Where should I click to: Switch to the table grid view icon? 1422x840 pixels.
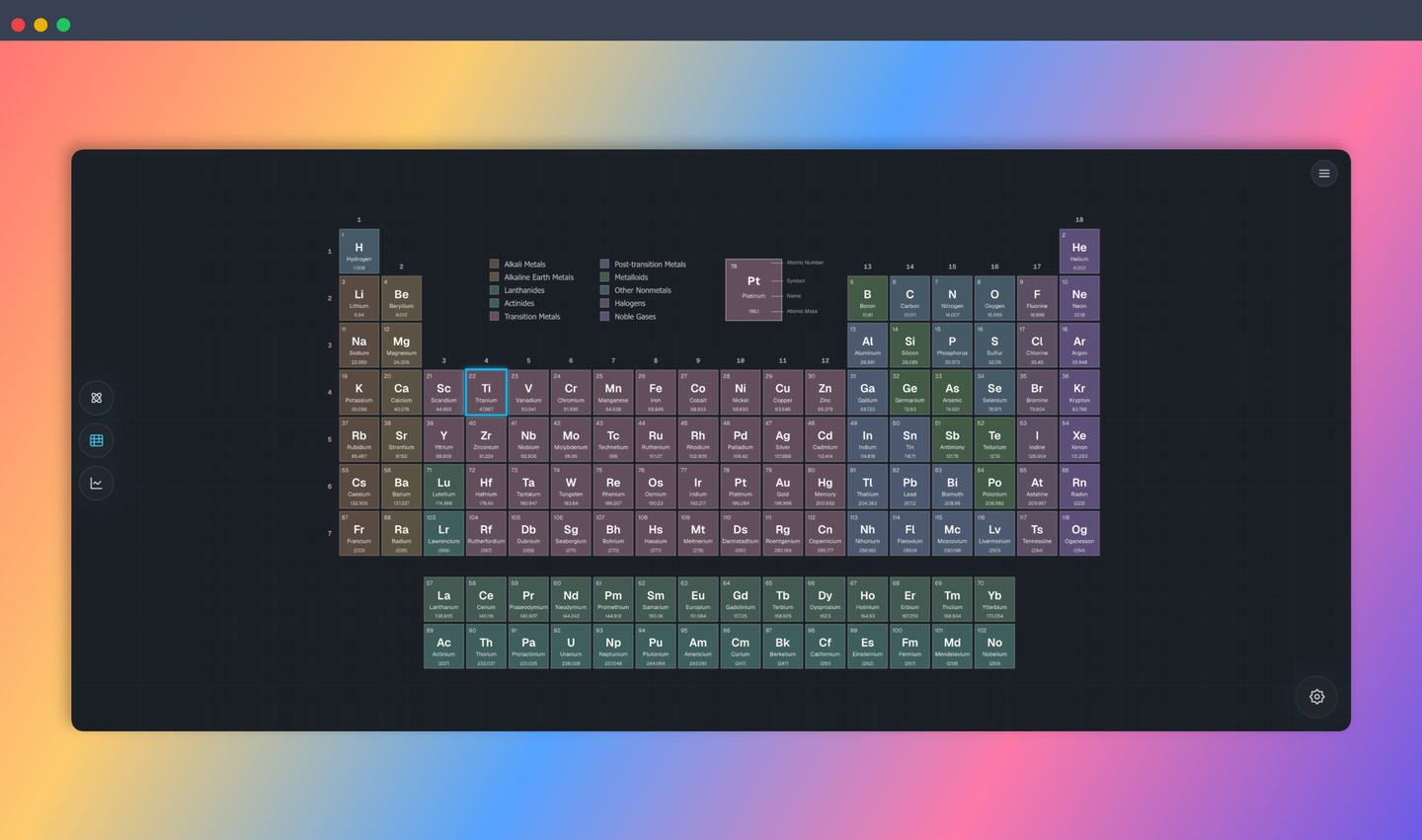tap(96, 440)
